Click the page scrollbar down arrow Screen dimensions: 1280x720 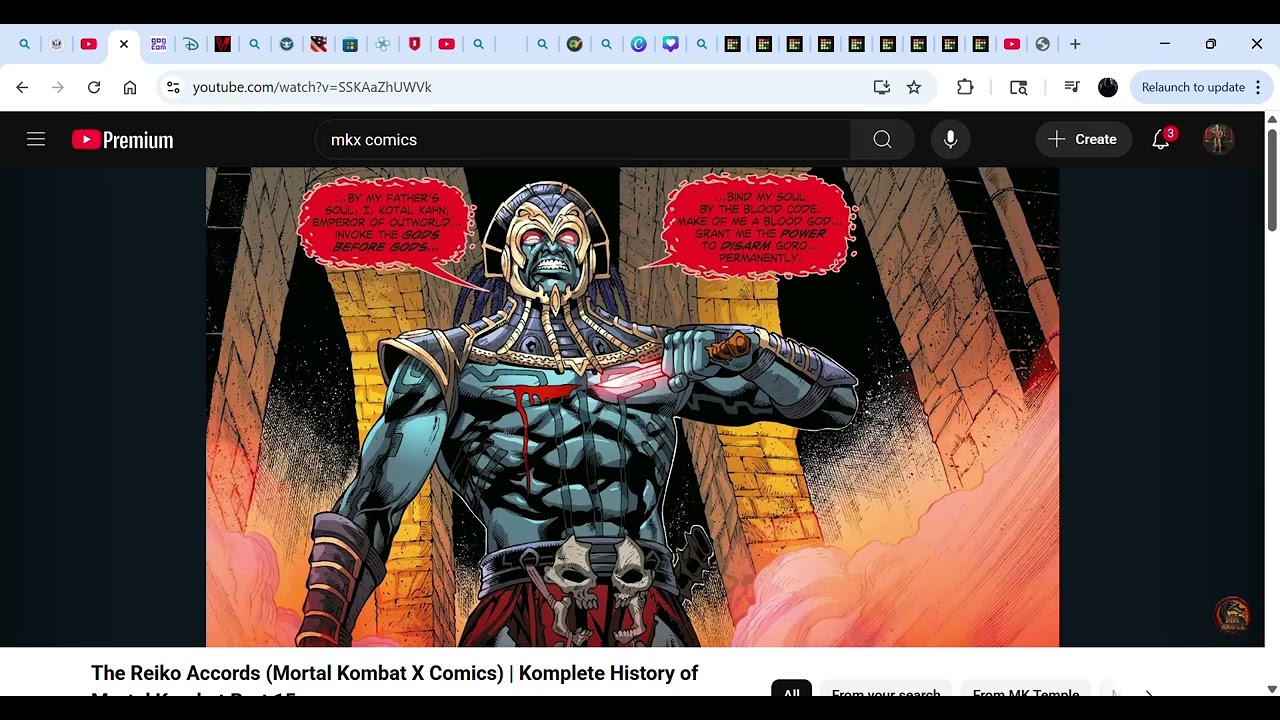(x=1272, y=689)
